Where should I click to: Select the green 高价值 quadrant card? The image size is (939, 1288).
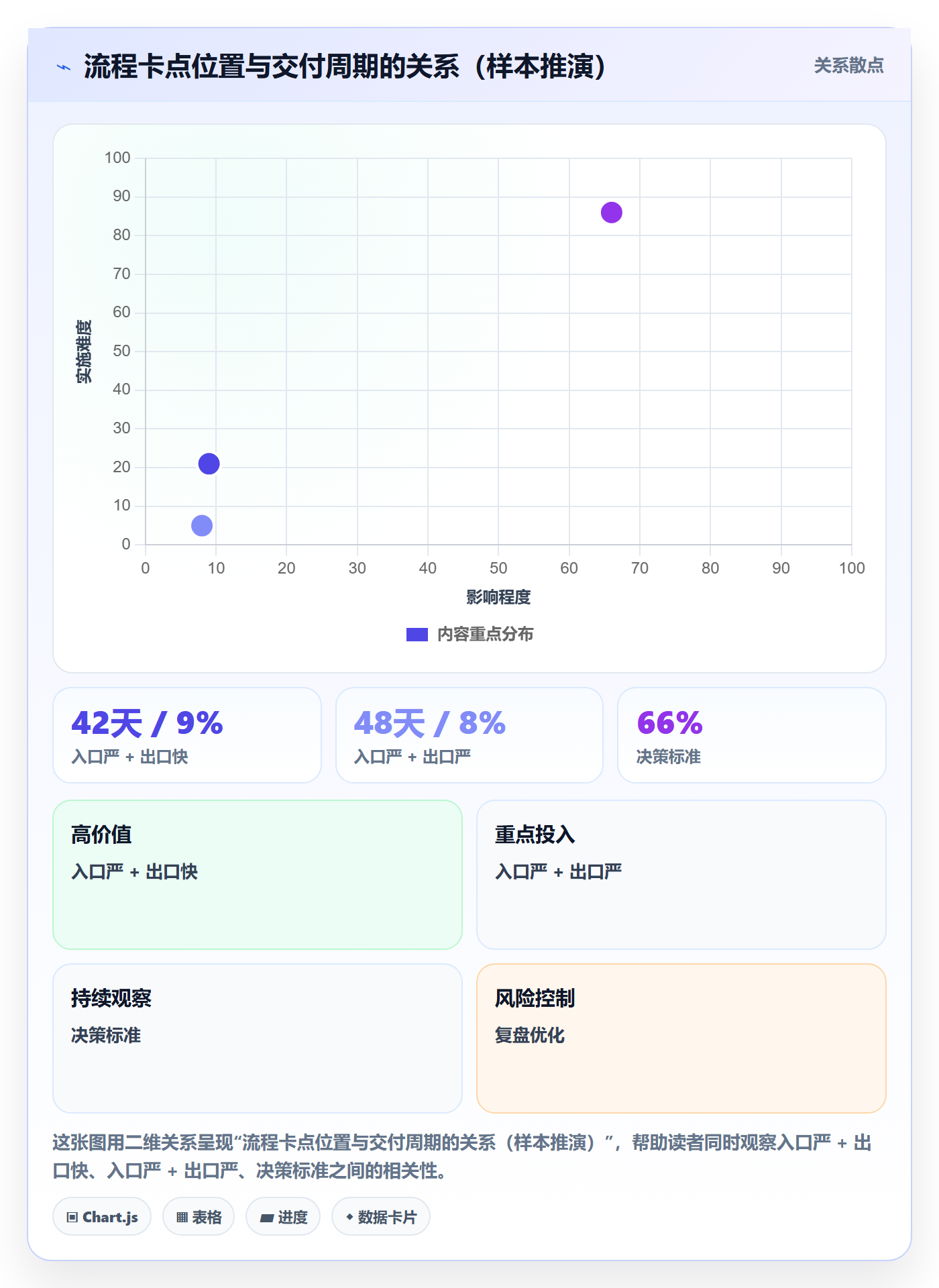click(258, 875)
